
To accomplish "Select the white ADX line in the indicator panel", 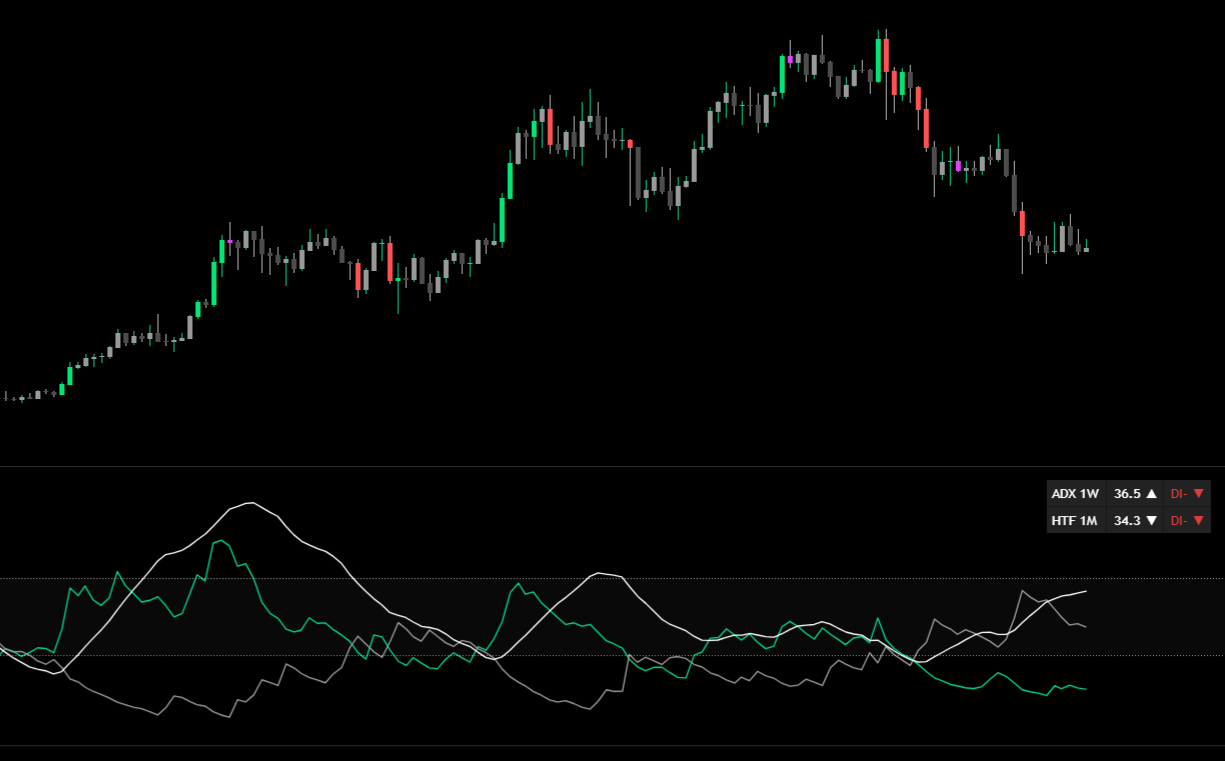I will [x=248, y=503].
